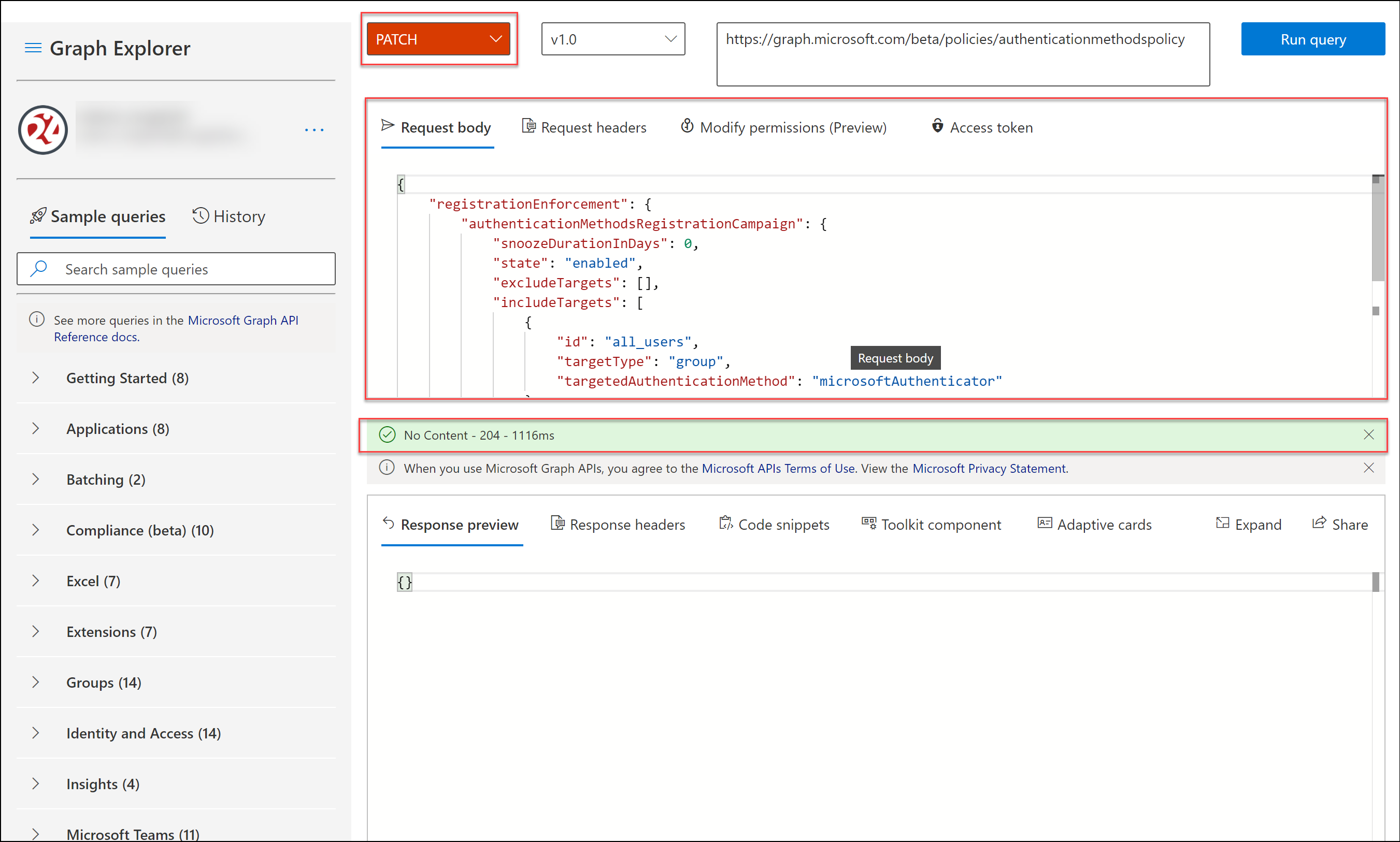The width and height of the screenshot is (1400, 842).
Task: Click the "all_users" id value
Action: [x=648, y=342]
